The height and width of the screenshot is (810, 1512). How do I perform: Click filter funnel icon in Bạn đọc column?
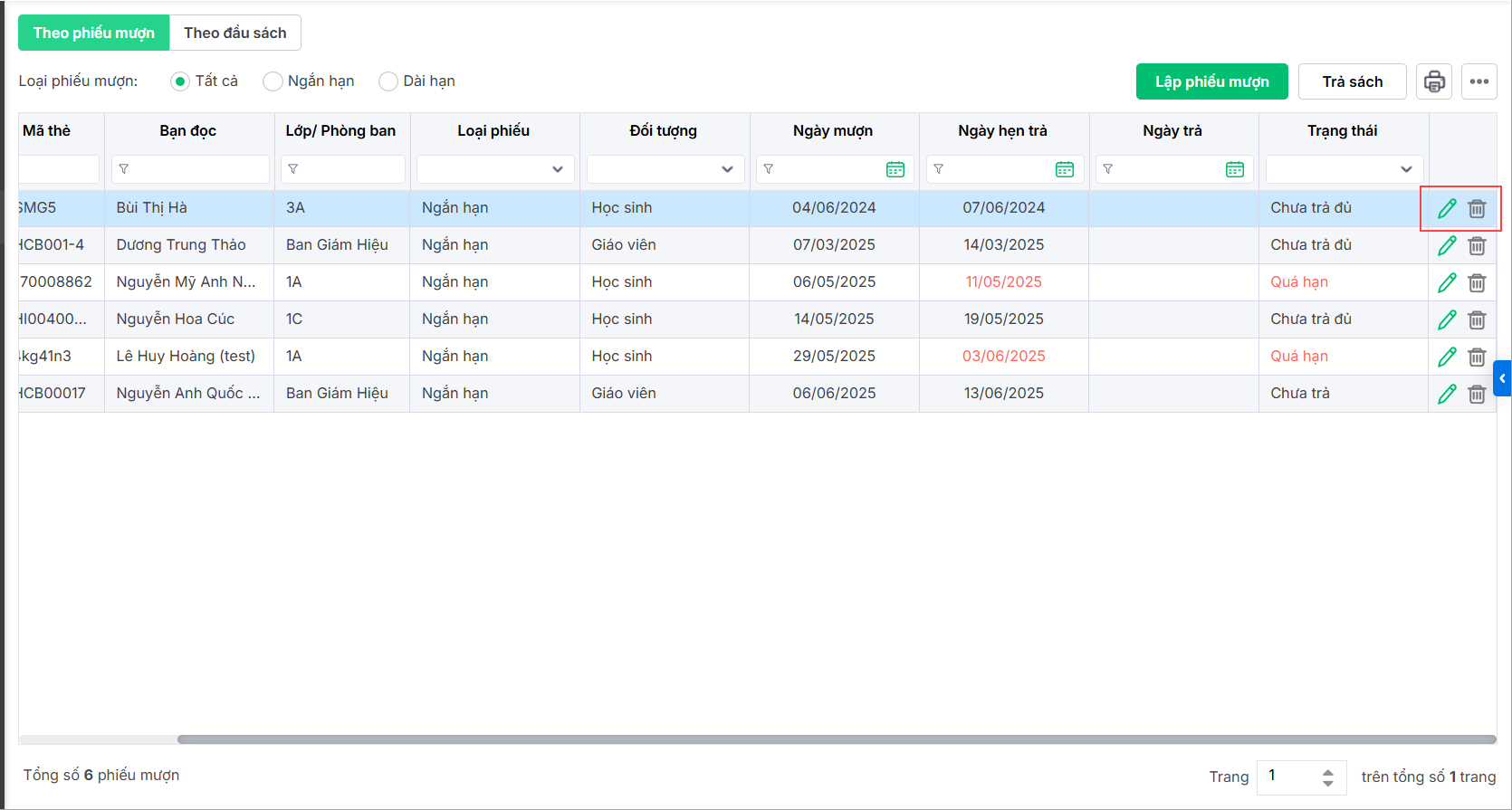(124, 169)
